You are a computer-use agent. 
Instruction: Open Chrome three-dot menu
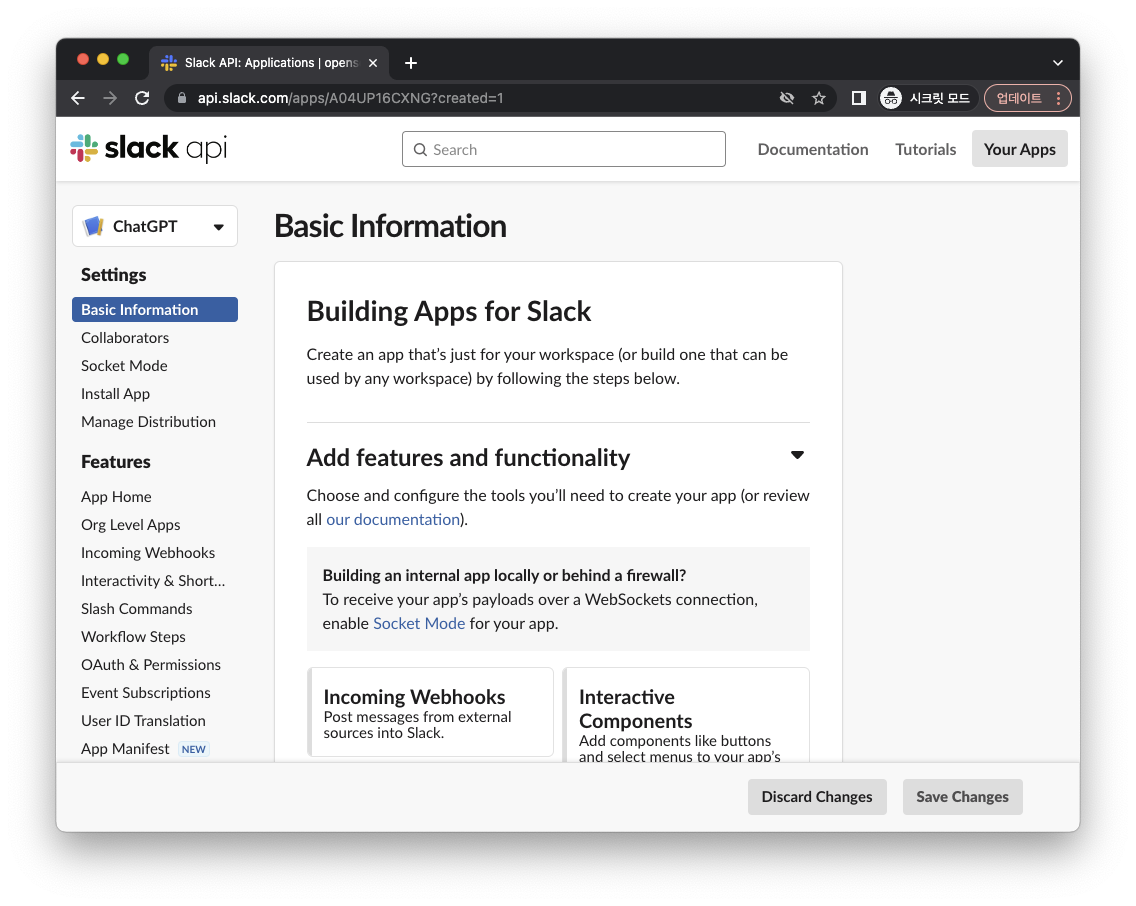[1058, 98]
